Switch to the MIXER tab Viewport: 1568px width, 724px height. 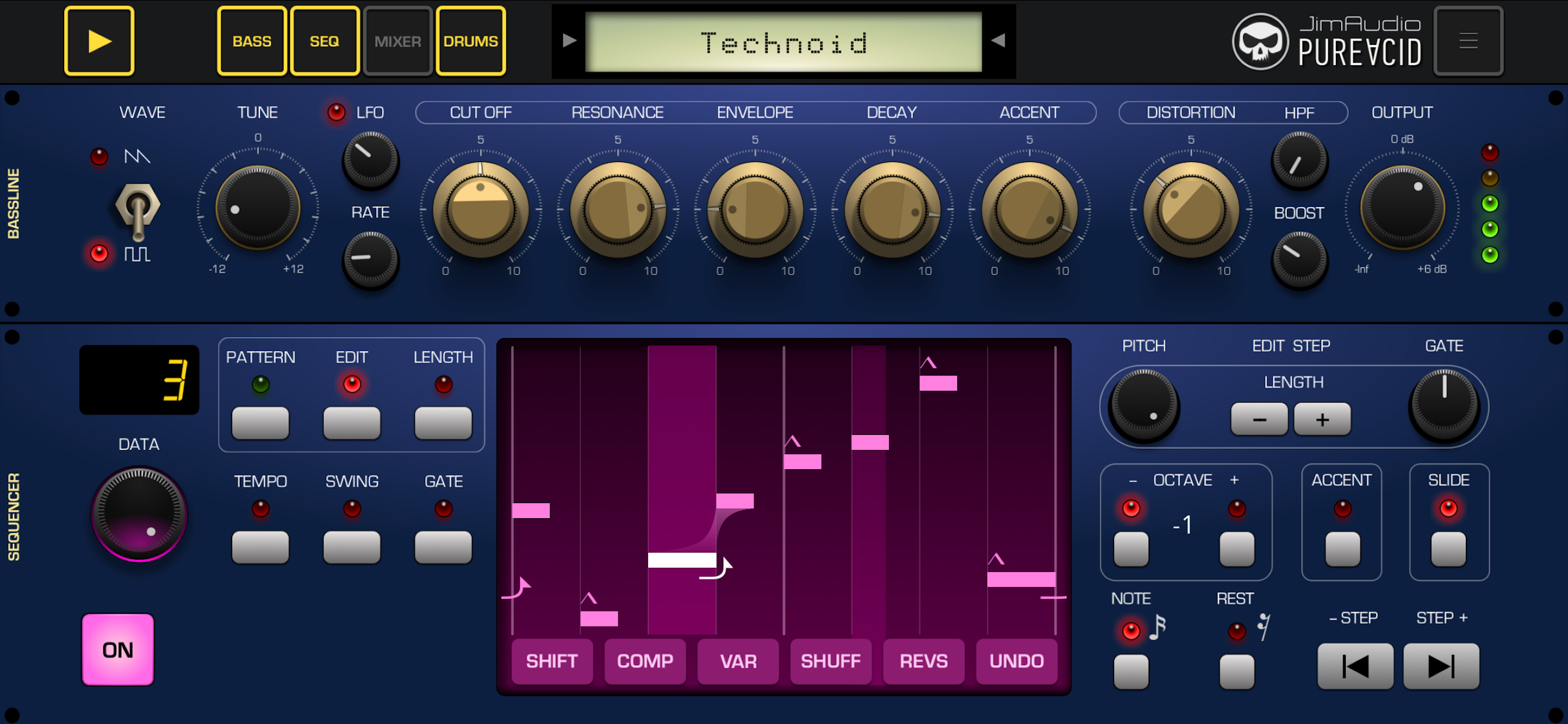tap(397, 41)
